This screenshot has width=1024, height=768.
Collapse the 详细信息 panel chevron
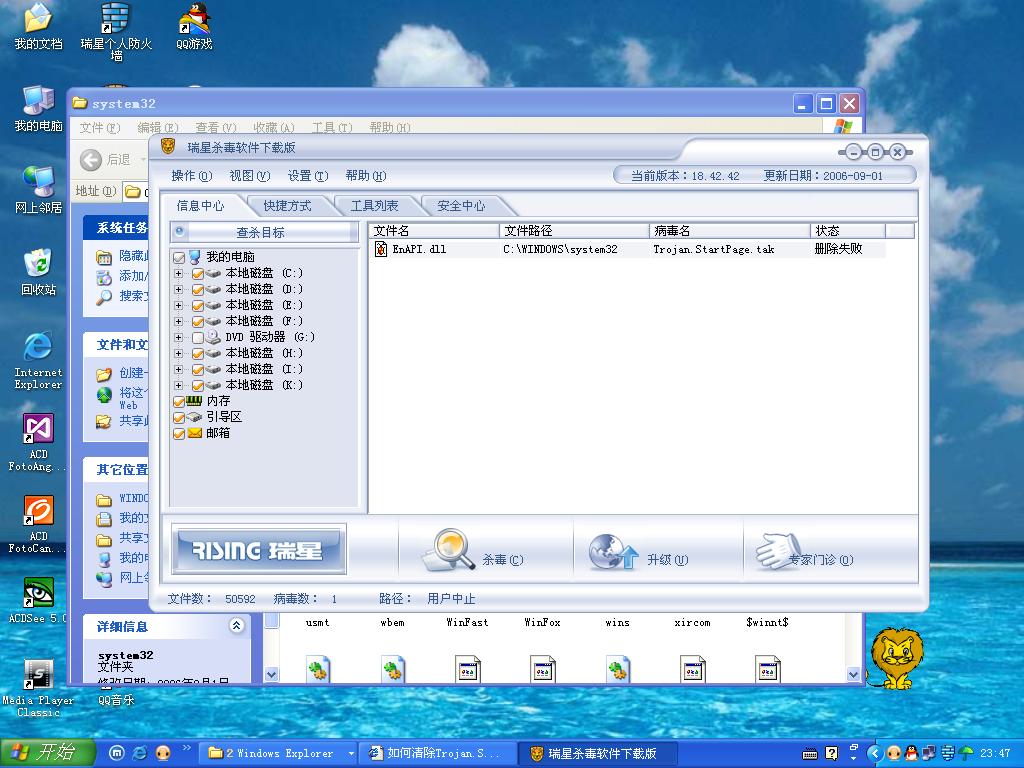point(236,626)
